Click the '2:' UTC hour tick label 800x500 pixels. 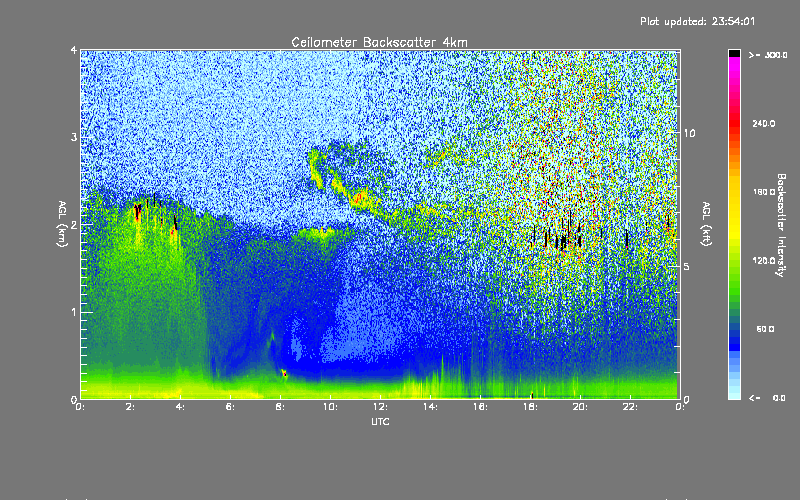pyautogui.click(x=131, y=407)
